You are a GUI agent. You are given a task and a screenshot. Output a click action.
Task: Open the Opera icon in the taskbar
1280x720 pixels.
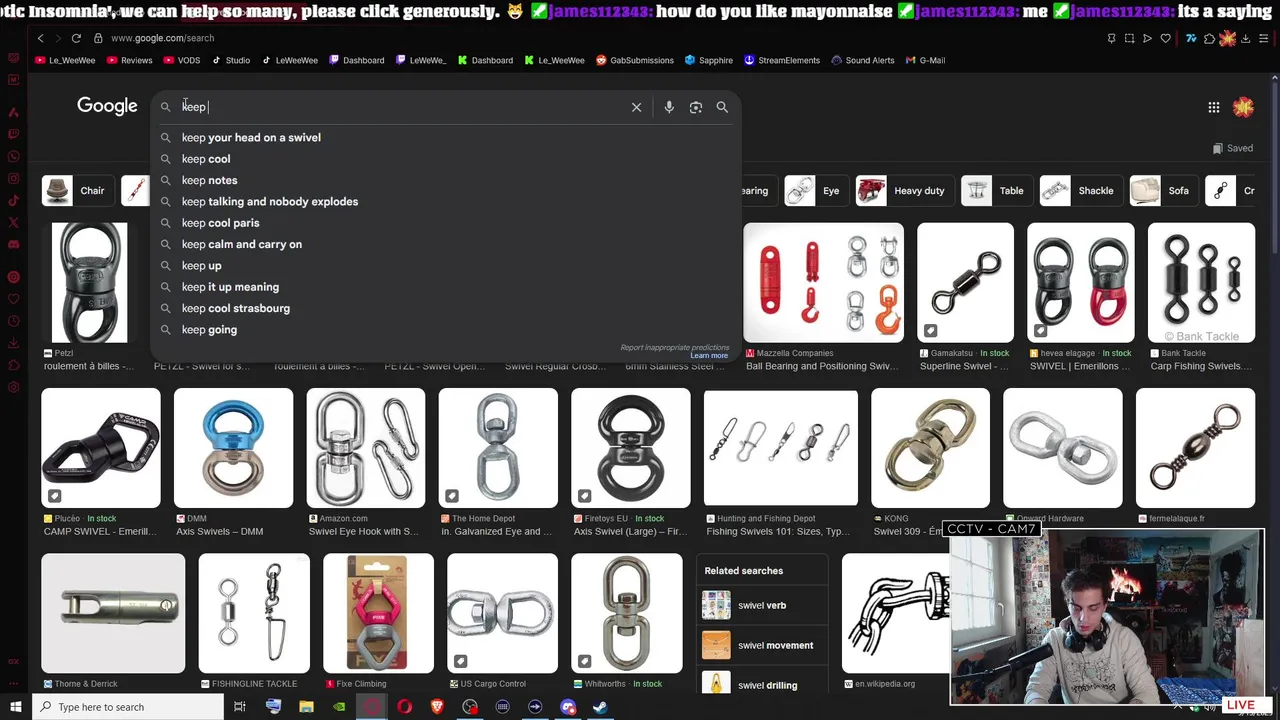pos(404,707)
